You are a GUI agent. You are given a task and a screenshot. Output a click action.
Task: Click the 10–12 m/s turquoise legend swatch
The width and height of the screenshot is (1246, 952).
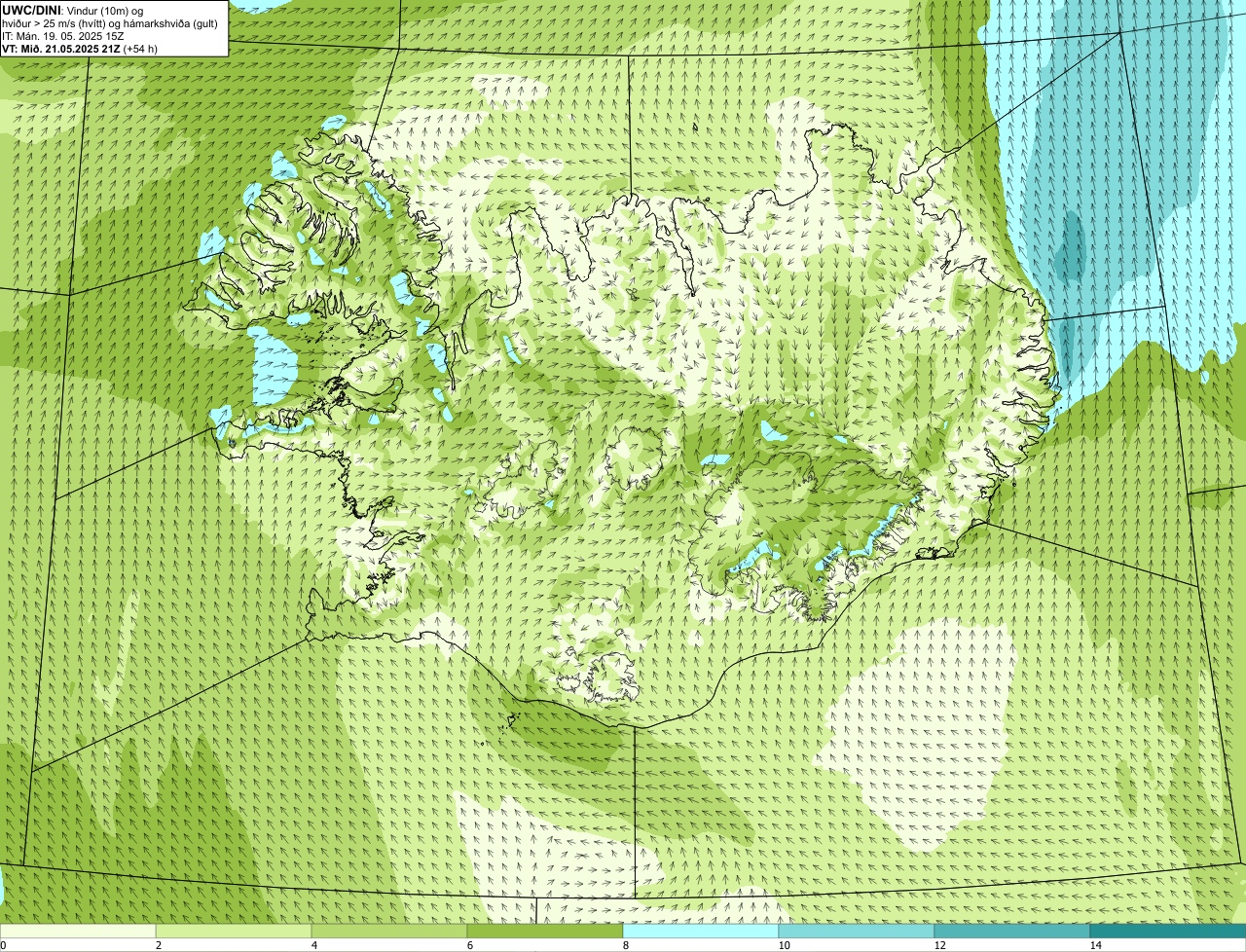click(857, 931)
